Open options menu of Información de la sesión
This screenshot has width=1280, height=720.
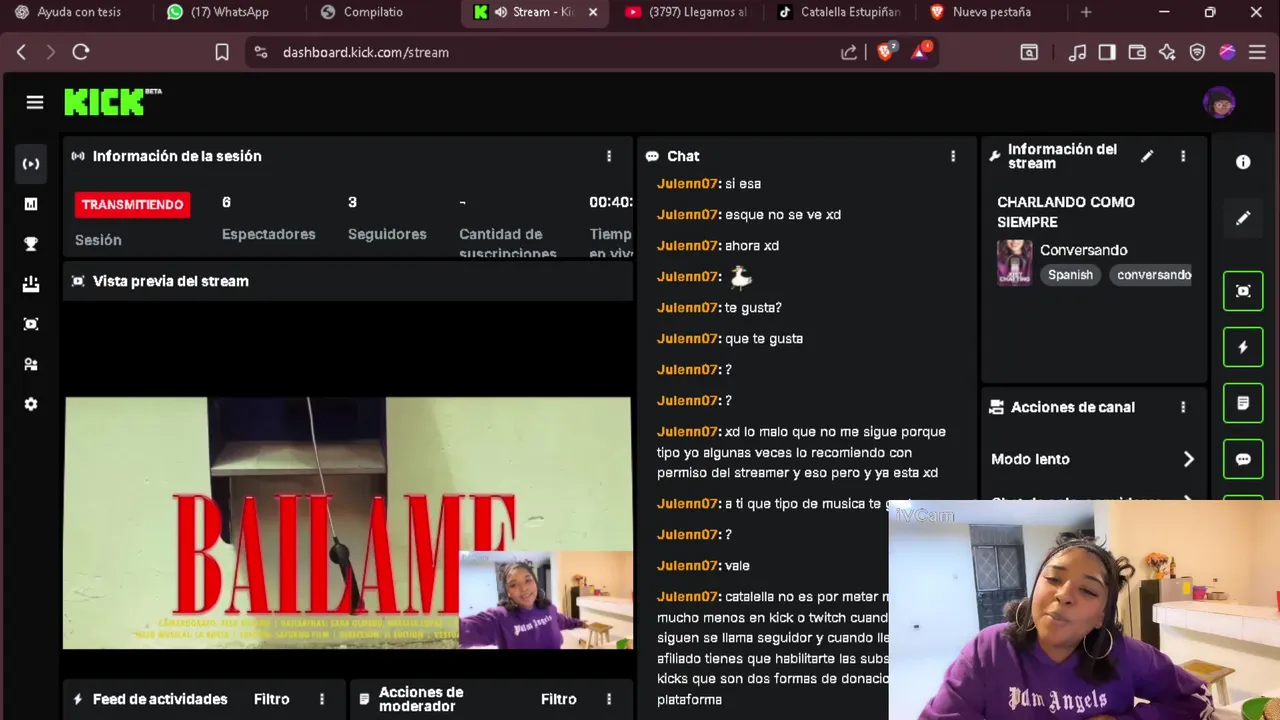pos(609,156)
